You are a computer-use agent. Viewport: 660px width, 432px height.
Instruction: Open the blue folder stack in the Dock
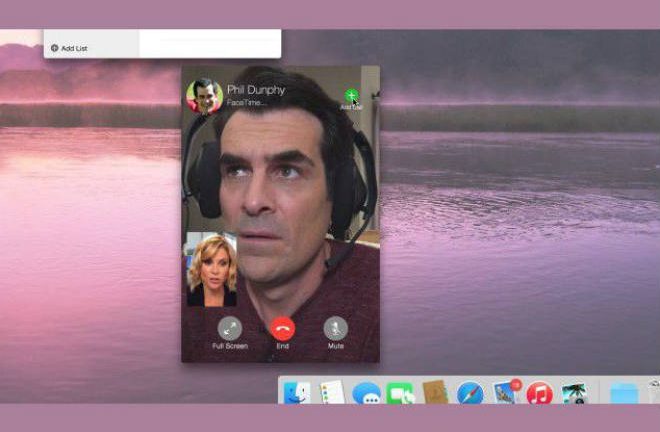point(625,394)
